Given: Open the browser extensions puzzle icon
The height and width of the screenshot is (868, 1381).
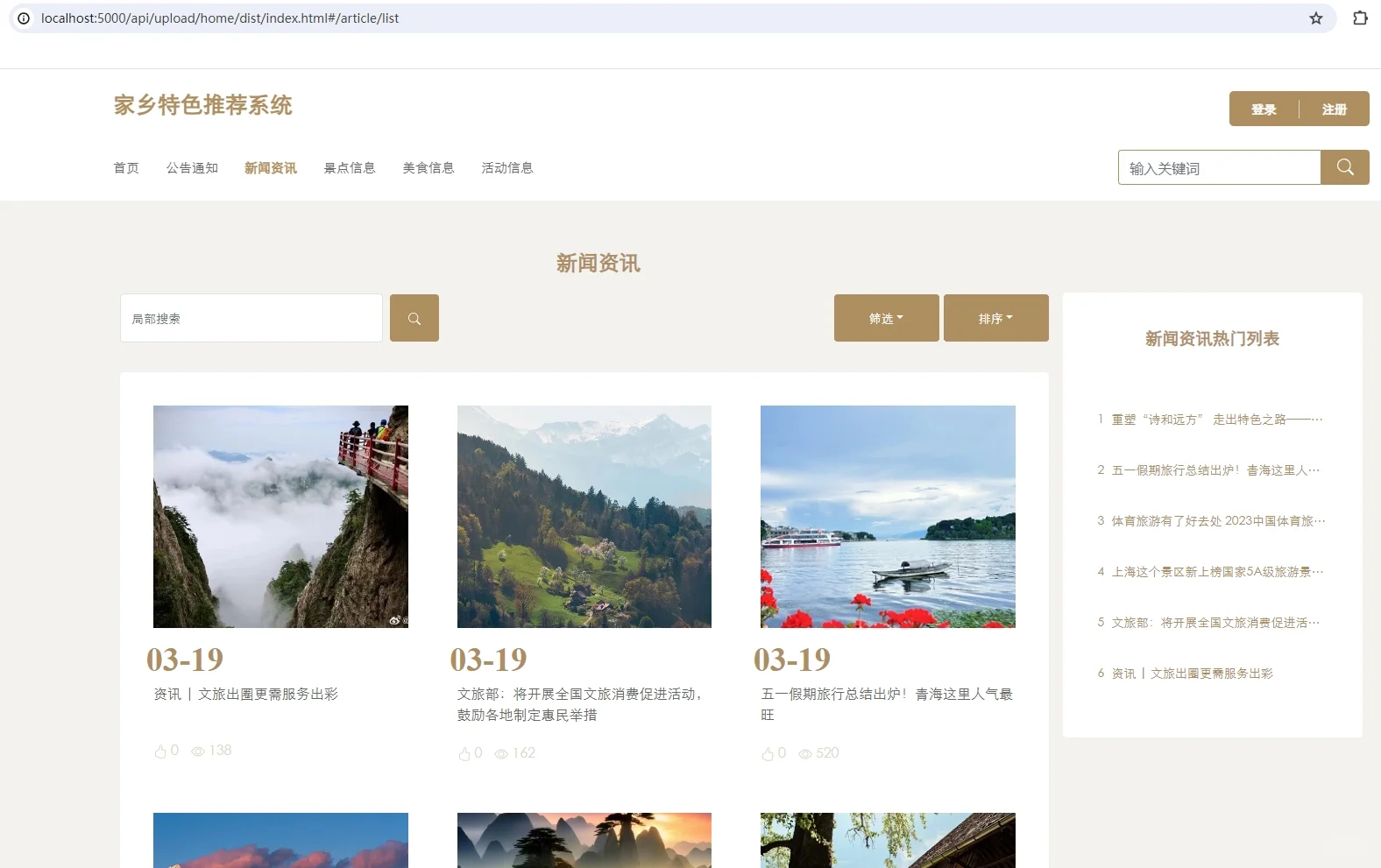Looking at the screenshot, I should (x=1360, y=18).
